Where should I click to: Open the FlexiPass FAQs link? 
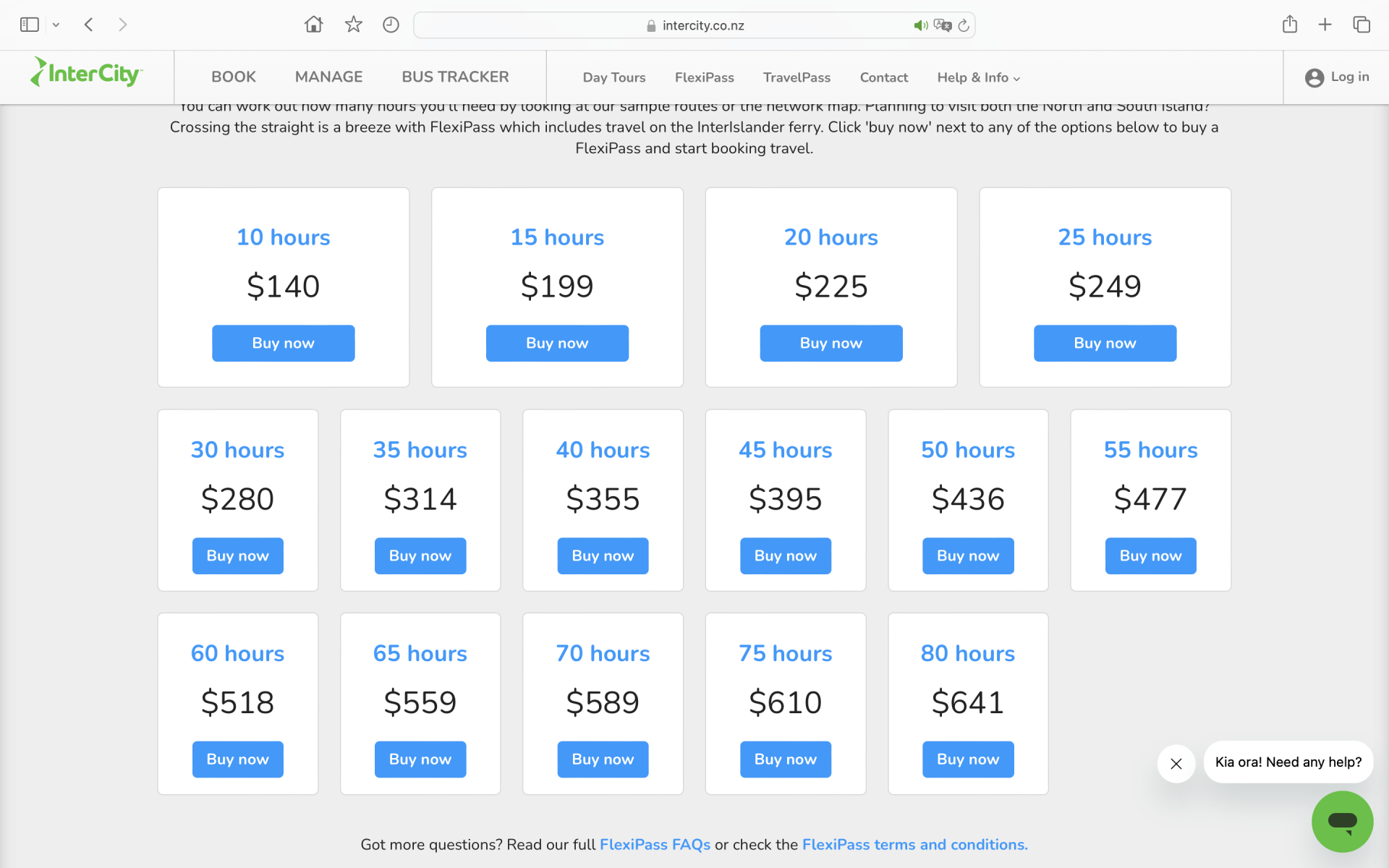point(655,844)
